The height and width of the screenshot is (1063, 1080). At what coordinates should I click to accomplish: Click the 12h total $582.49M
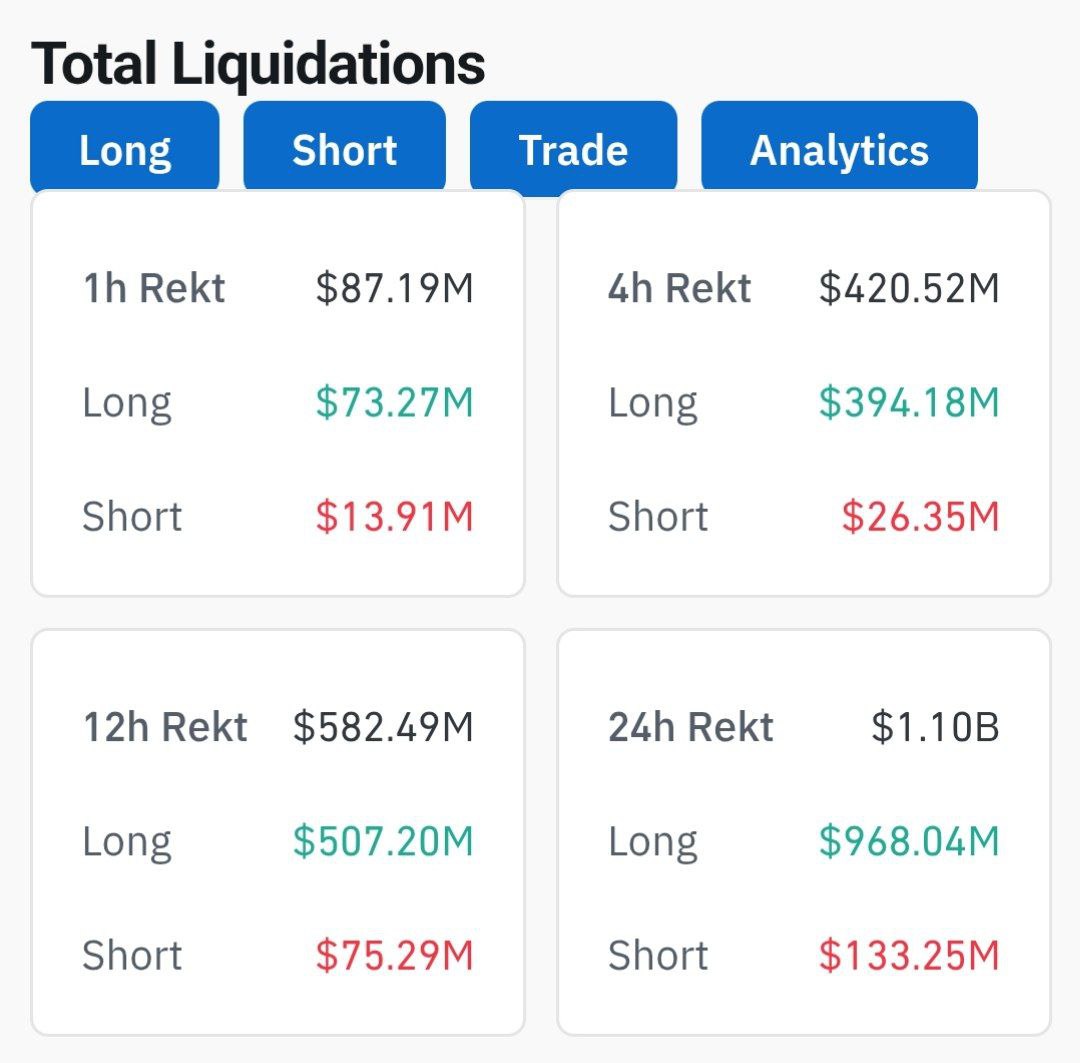[383, 727]
